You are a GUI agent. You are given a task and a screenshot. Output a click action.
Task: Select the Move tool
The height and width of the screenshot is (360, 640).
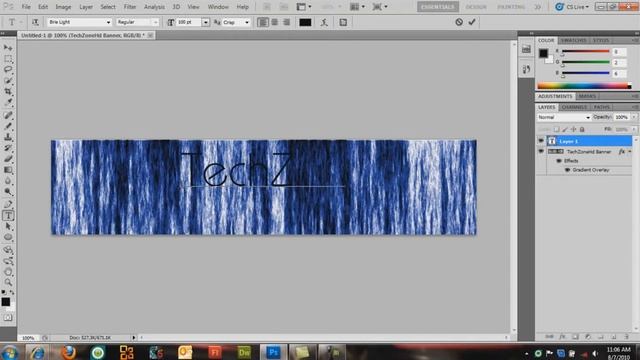pos(8,48)
